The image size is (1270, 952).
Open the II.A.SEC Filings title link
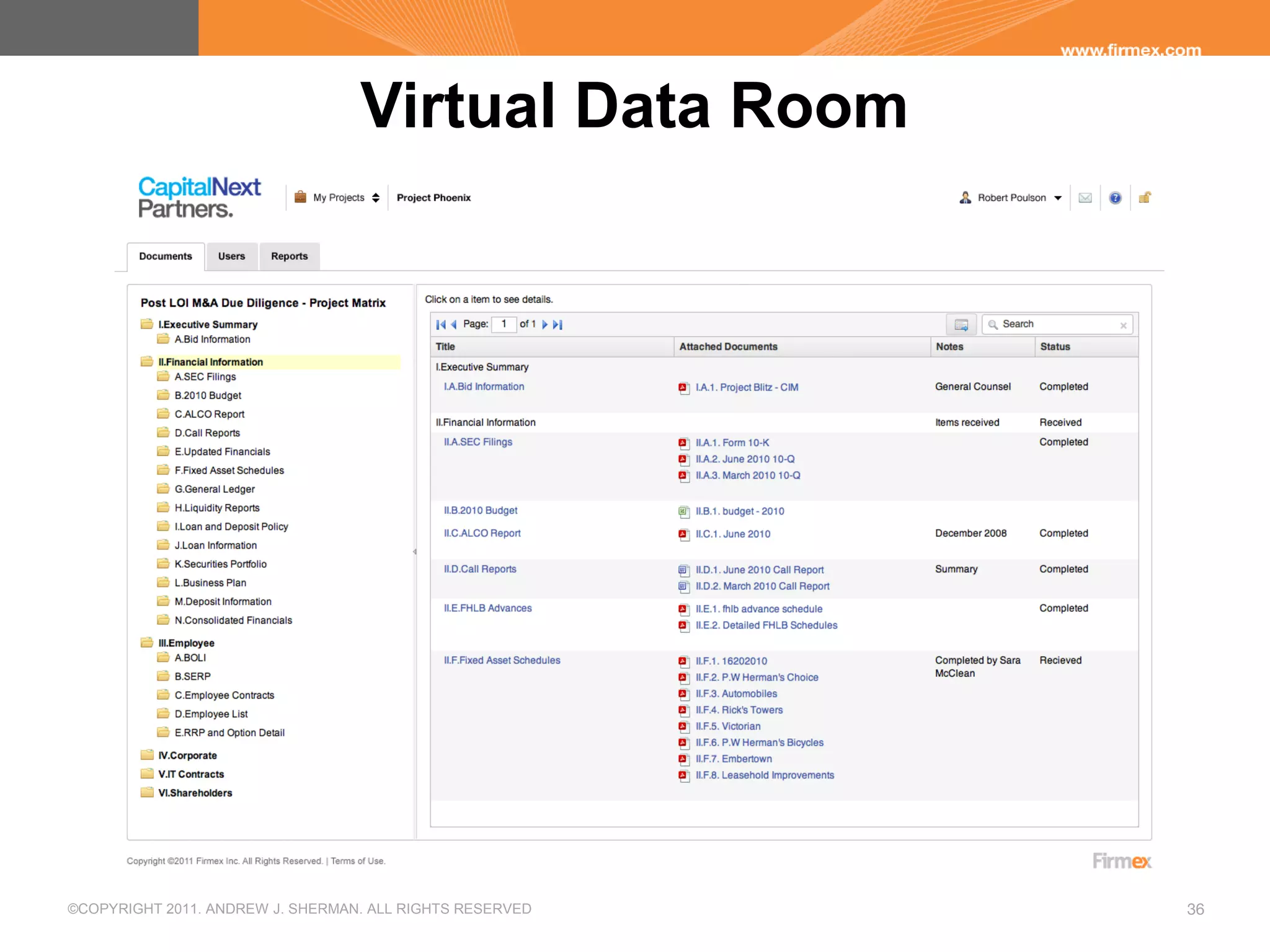tap(477, 442)
